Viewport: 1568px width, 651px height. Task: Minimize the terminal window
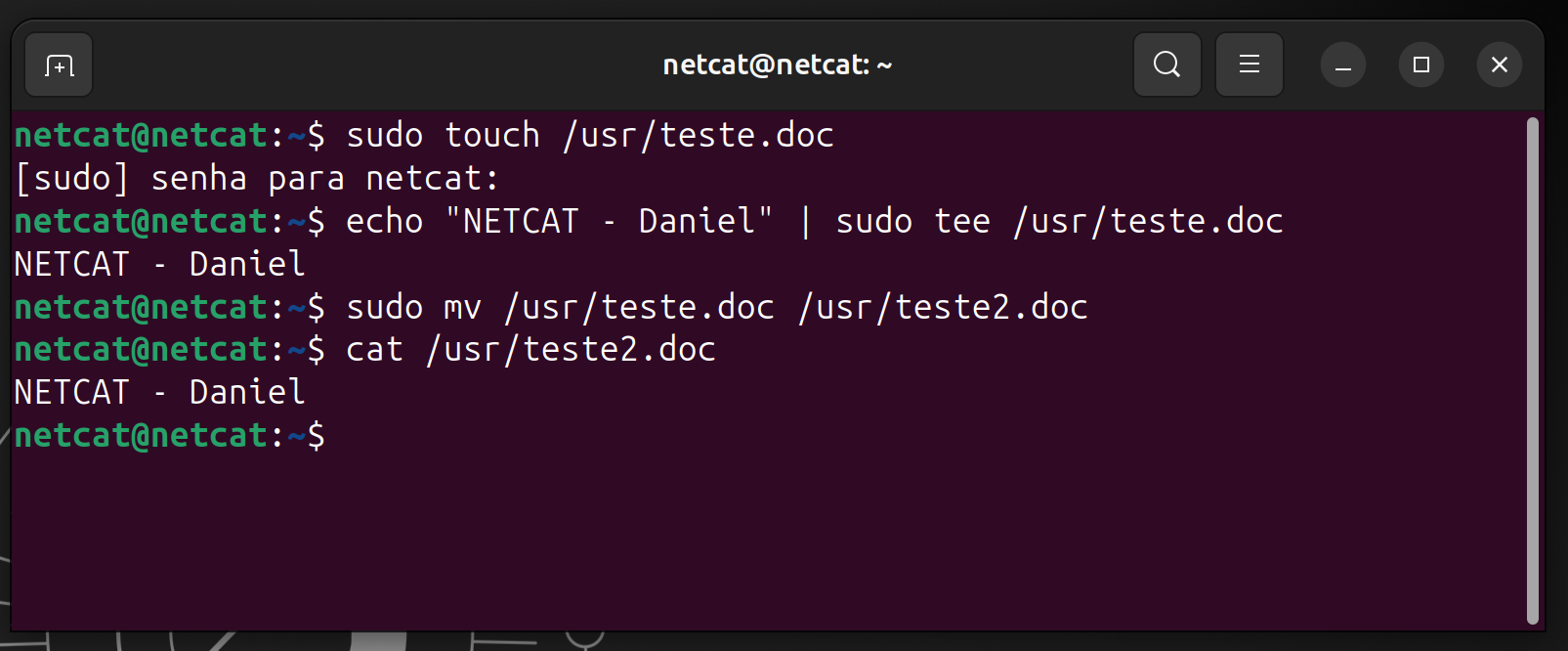coord(1343,65)
